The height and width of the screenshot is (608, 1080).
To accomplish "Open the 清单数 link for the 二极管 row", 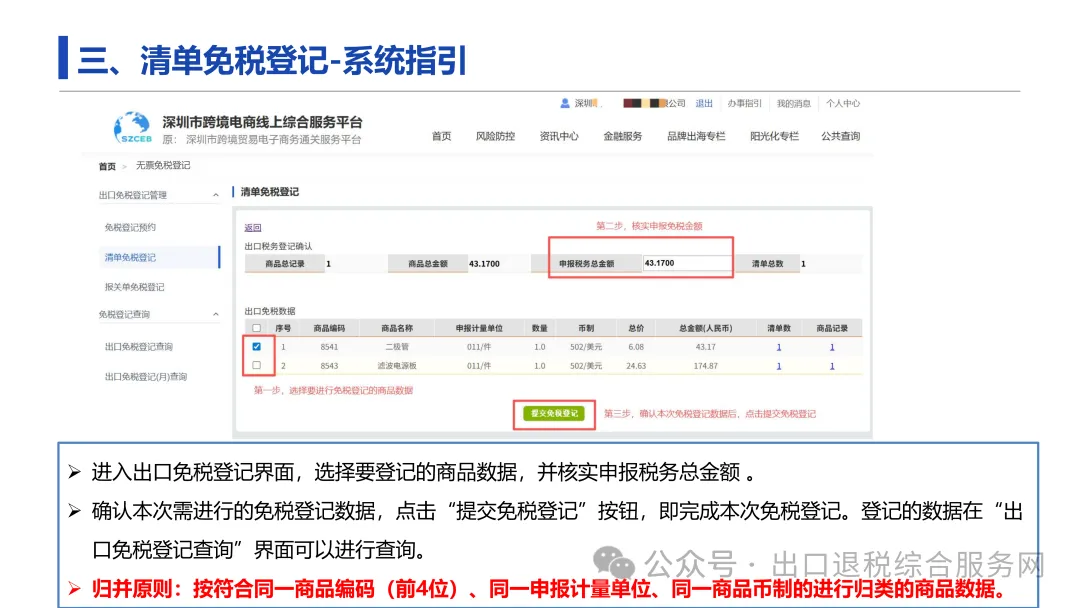I will [779, 346].
